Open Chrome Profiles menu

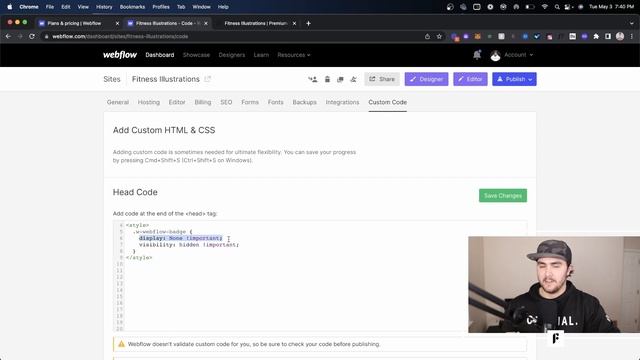point(161,7)
